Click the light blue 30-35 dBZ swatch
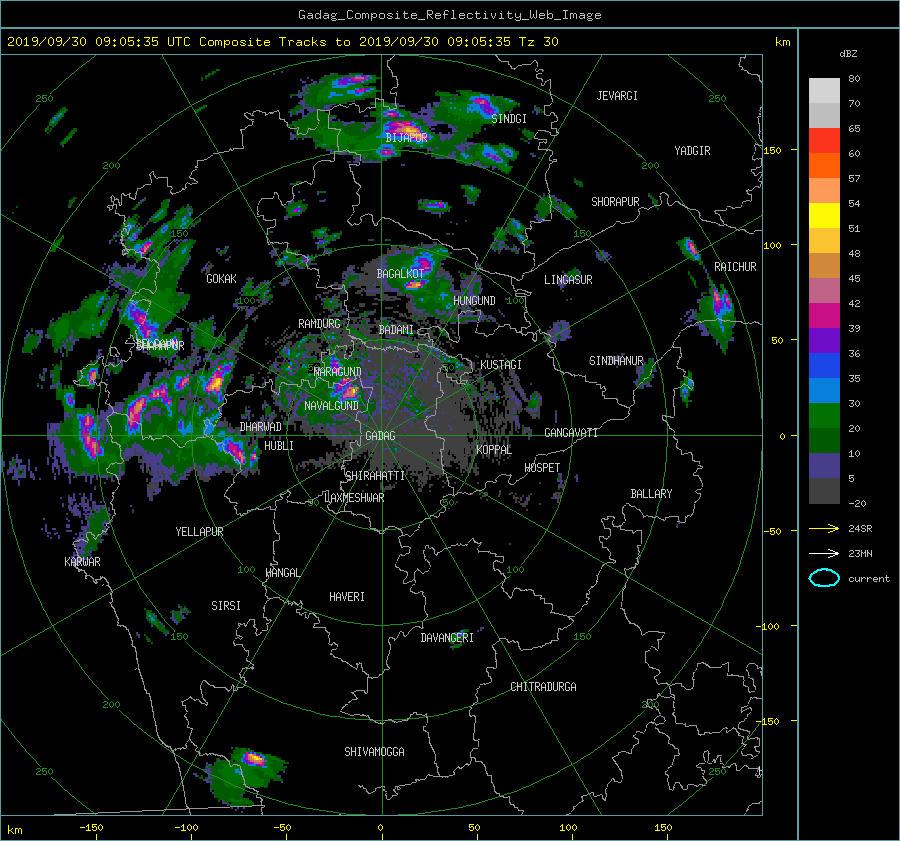Screen dimensions: 900x841 click(x=824, y=391)
